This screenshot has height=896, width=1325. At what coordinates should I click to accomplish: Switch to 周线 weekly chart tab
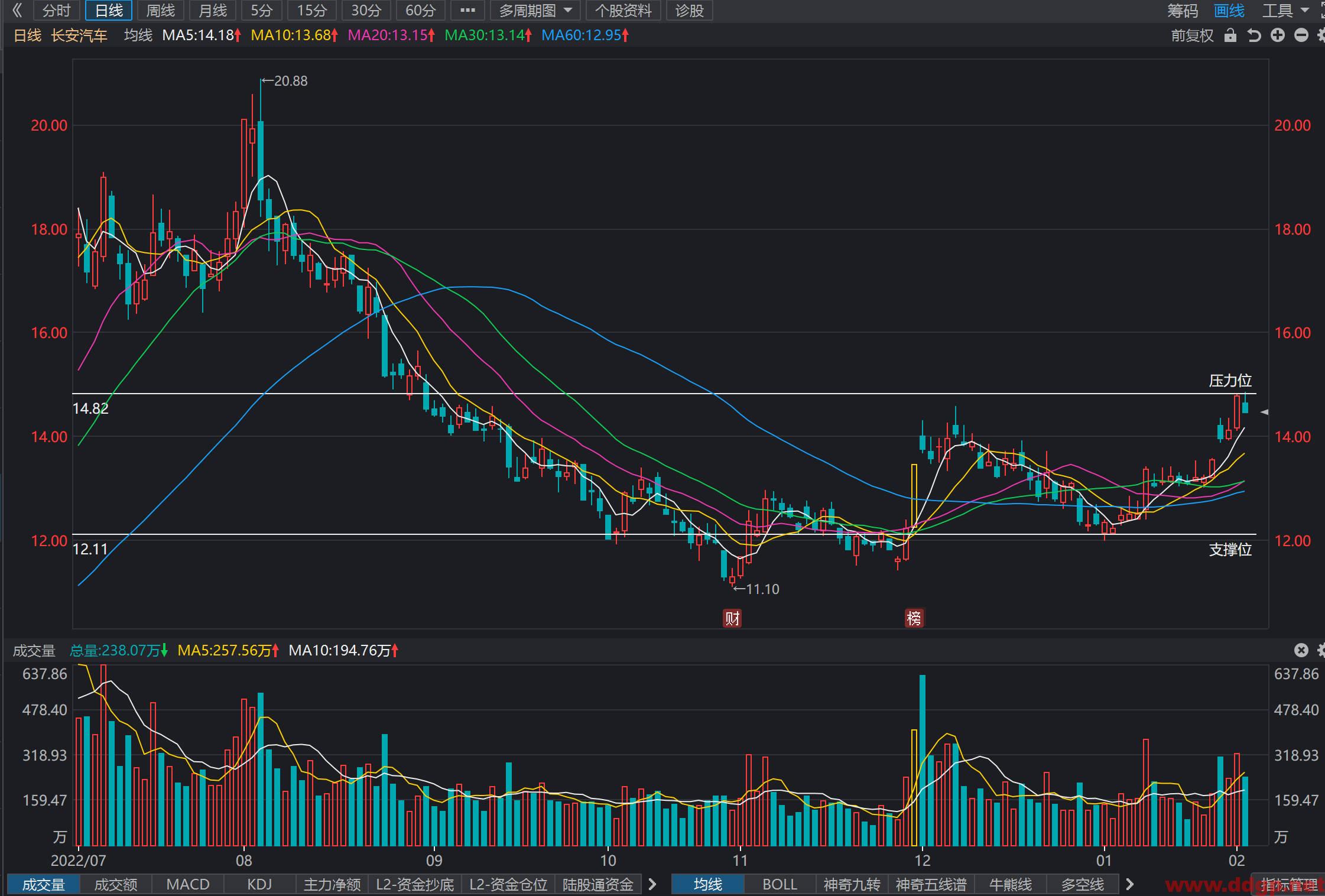point(161,11)
